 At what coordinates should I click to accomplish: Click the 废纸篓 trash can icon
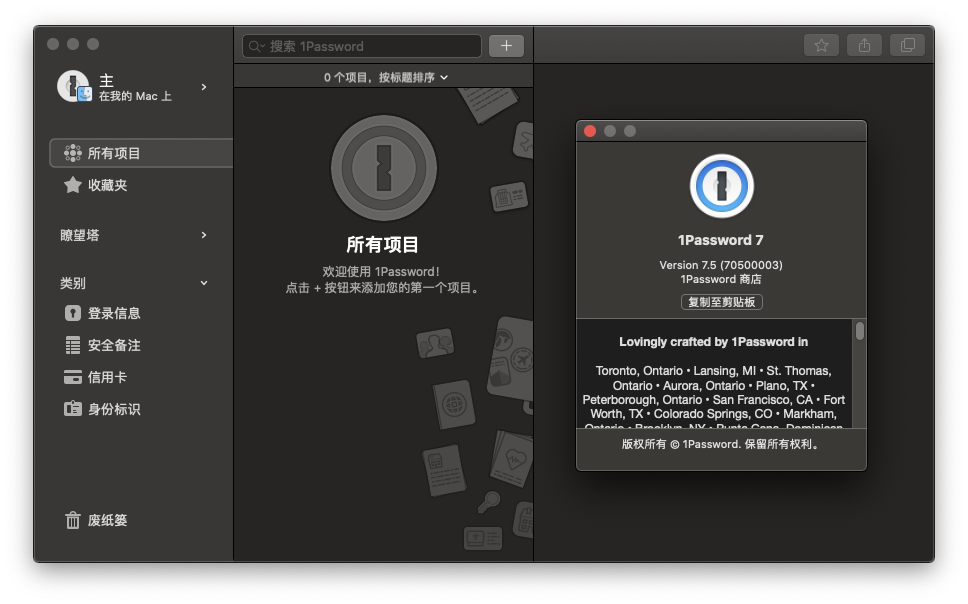[73, 521]
